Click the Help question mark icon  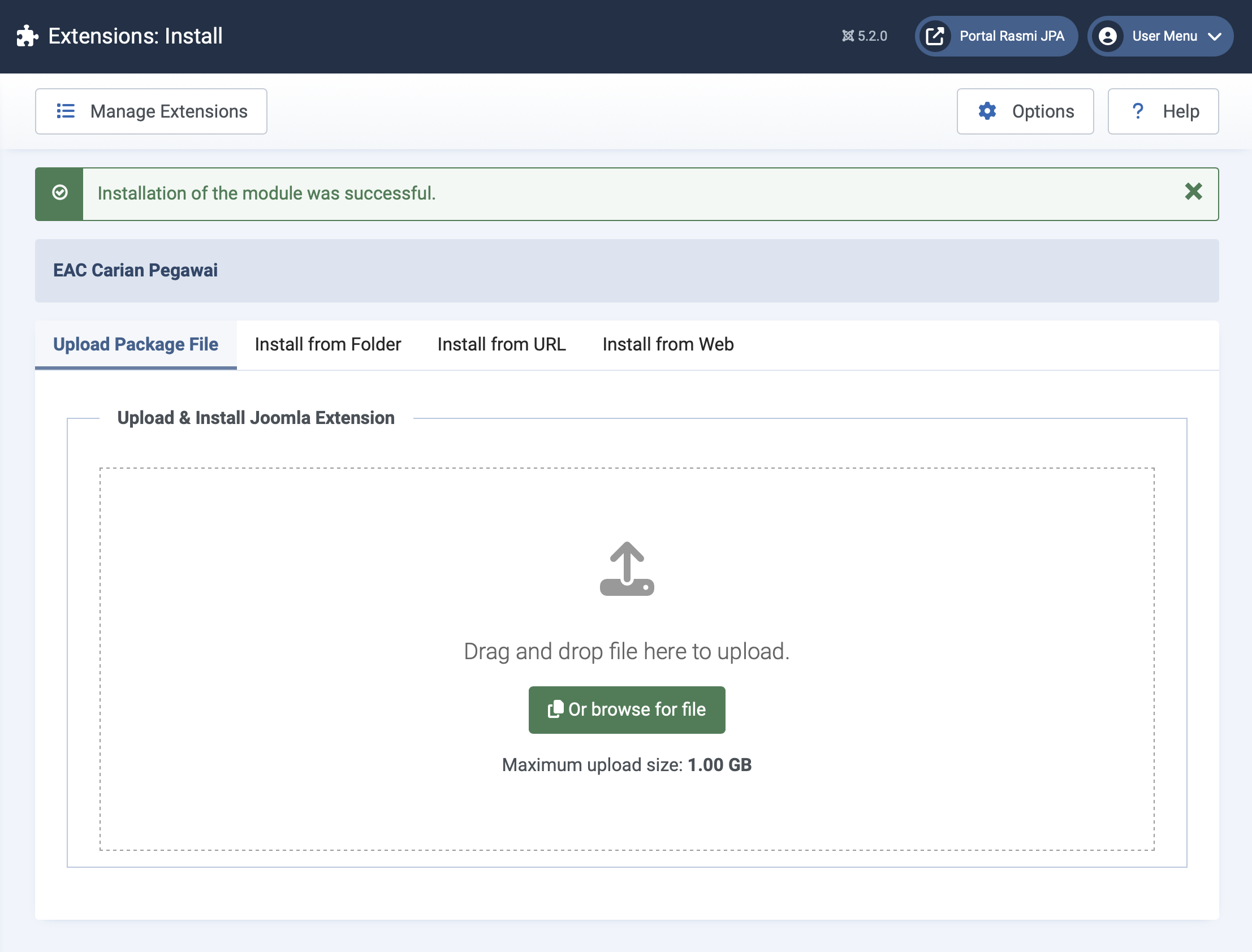[x=1136, y=111]
